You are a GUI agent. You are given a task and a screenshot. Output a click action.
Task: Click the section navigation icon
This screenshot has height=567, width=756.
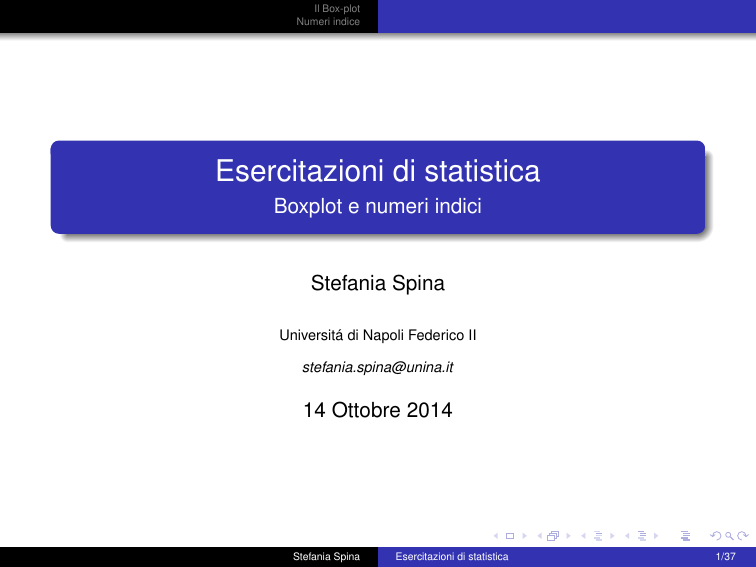pyautogui.click(x=642, y=536)
